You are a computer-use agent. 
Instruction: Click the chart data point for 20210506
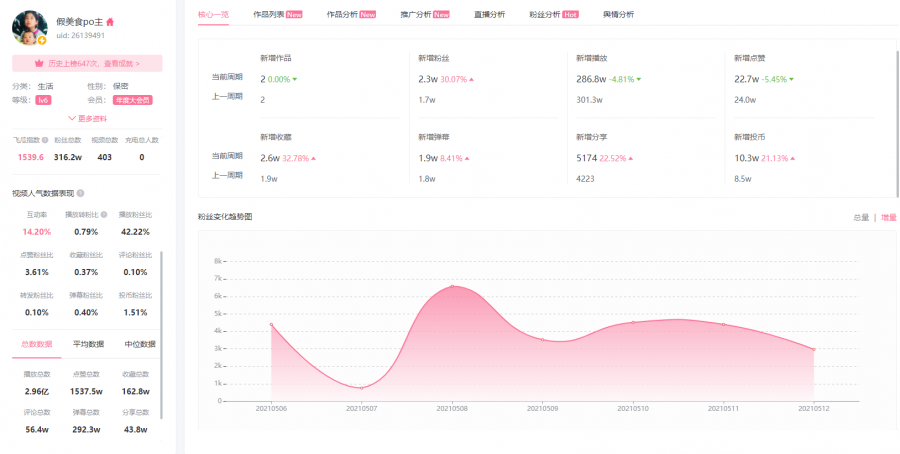(x=271, y=324)
